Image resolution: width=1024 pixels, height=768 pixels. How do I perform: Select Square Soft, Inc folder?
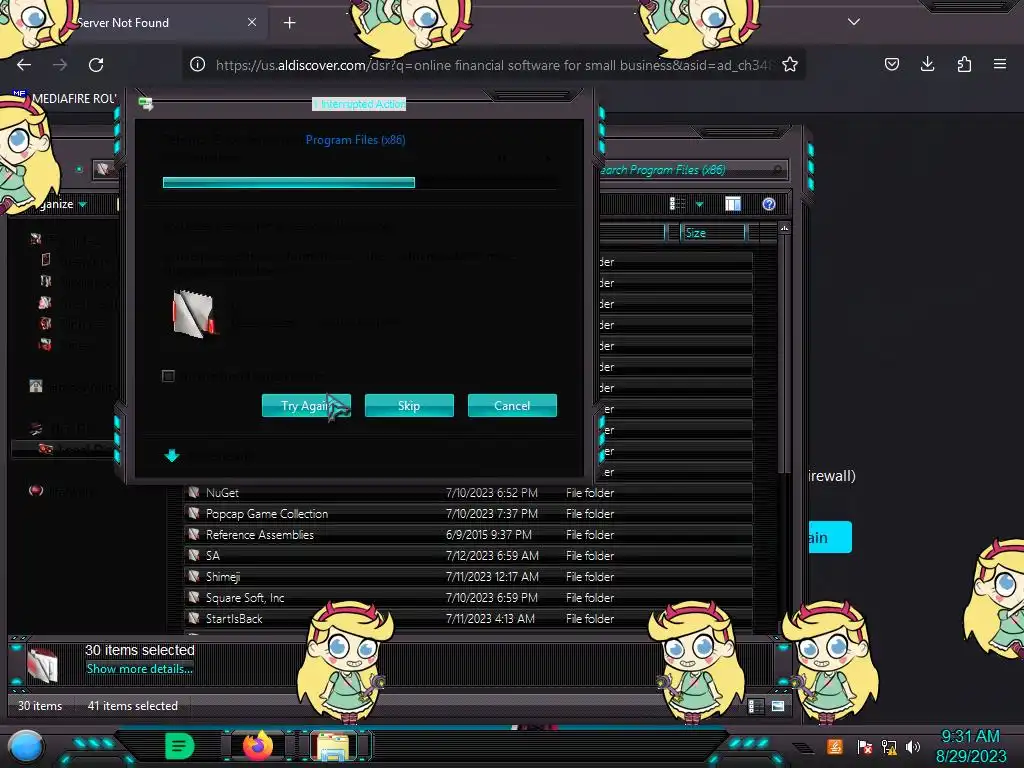click(x=468, y=598)
